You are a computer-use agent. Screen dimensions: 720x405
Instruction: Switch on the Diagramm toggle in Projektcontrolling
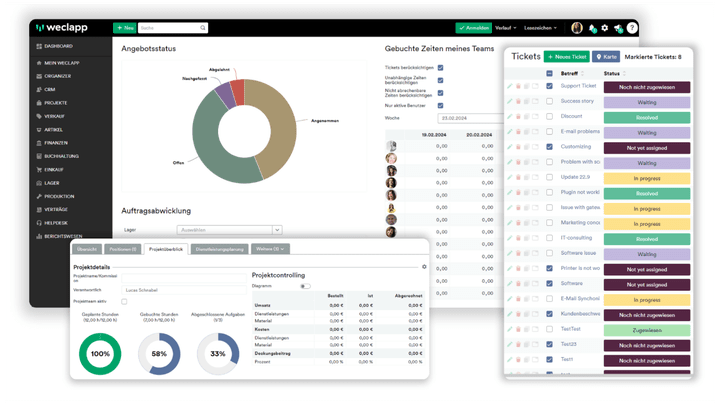click(x=305, y=286)
